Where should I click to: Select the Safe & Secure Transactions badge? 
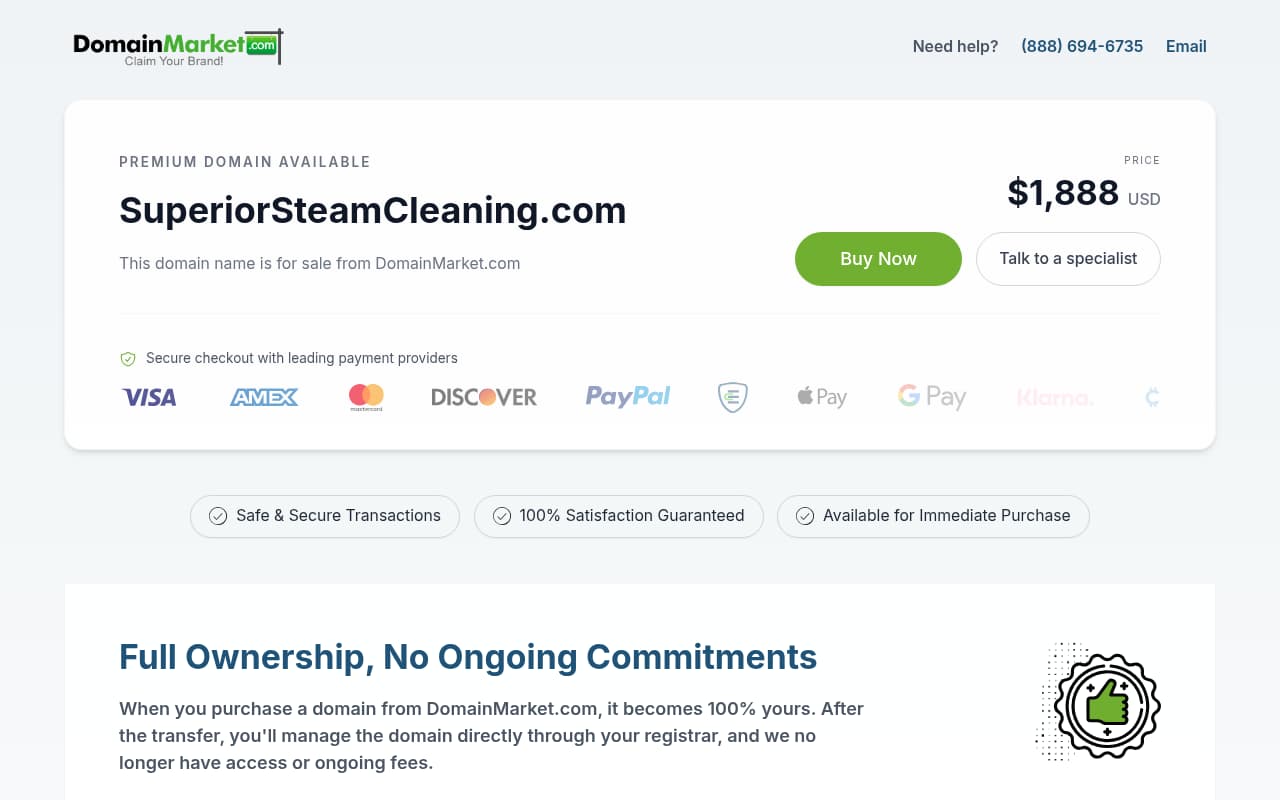pyautogui.click(x=324, y=516)
